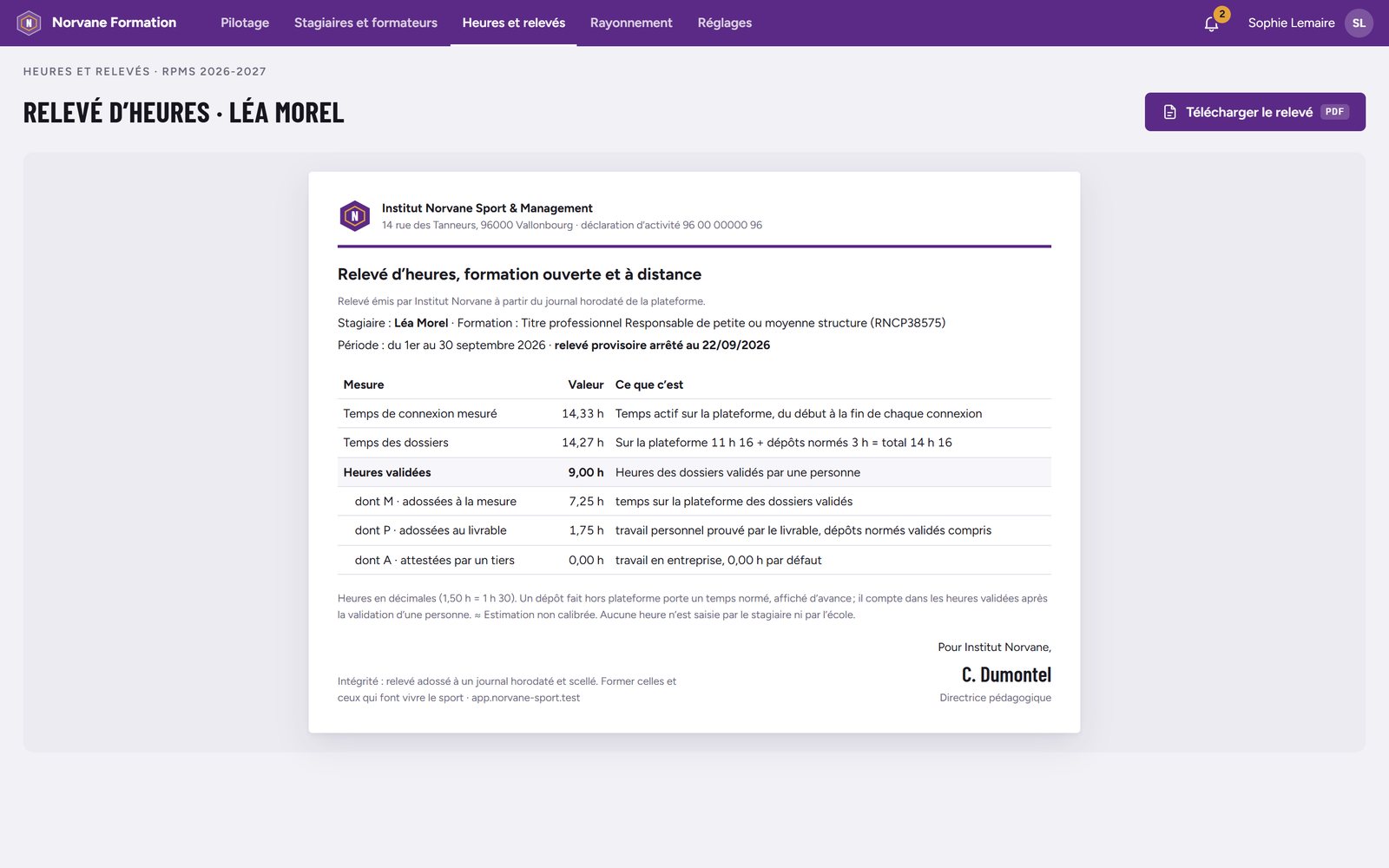
Task: Click the Norvane Formation hexagon logo
Action: point(29,23)
